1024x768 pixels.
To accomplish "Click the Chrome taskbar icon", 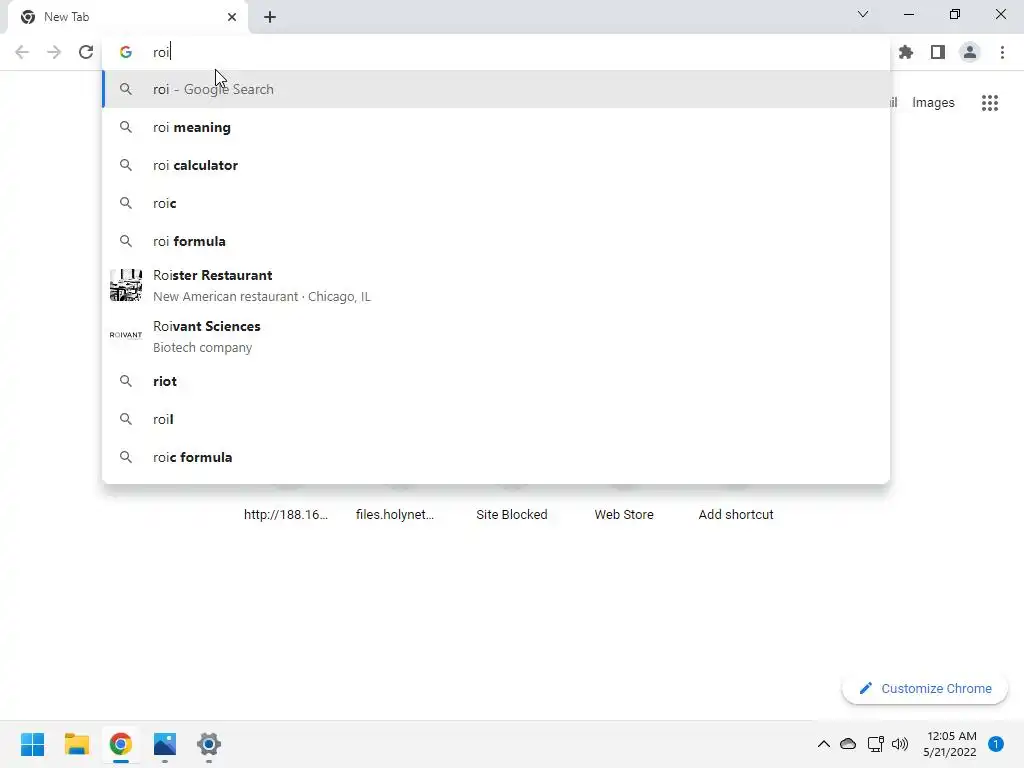I will 121,744.
